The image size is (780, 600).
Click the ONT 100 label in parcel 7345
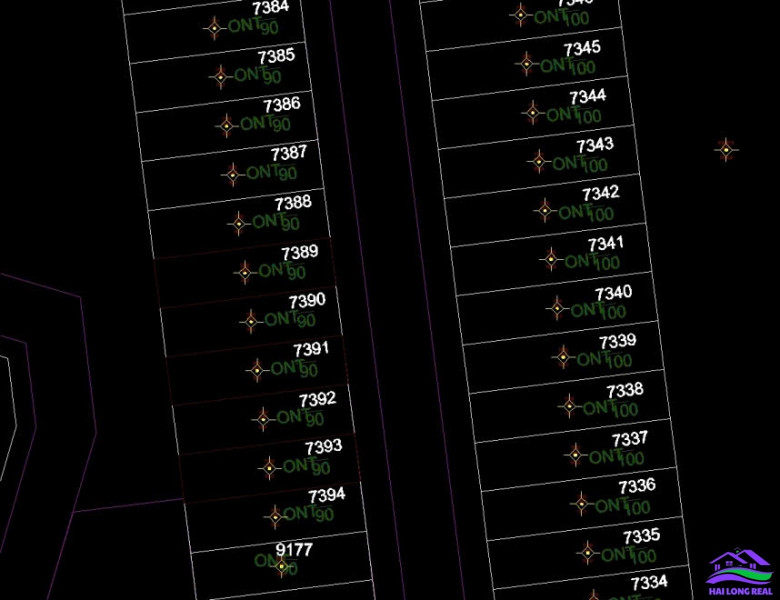pyautogui.click(x=568, y=66)
